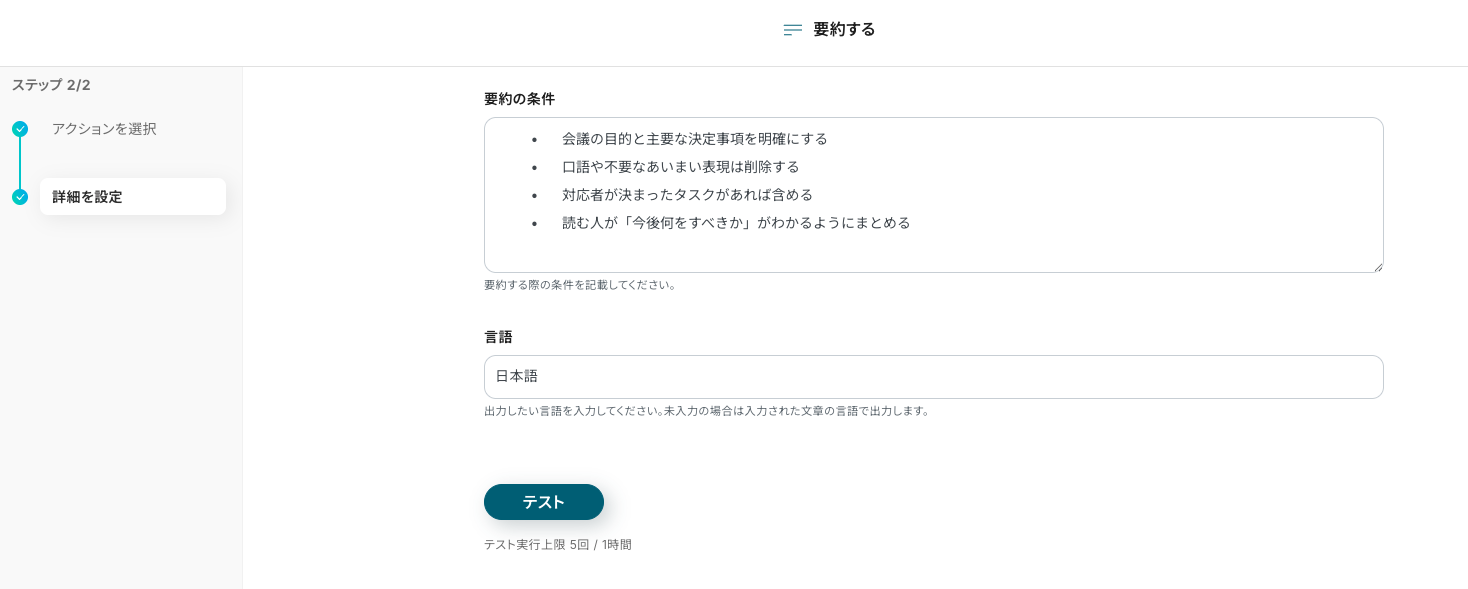Place cursor in 会議の目的 bullet line
The image size is (1468, 589).
tap(694, 139)
